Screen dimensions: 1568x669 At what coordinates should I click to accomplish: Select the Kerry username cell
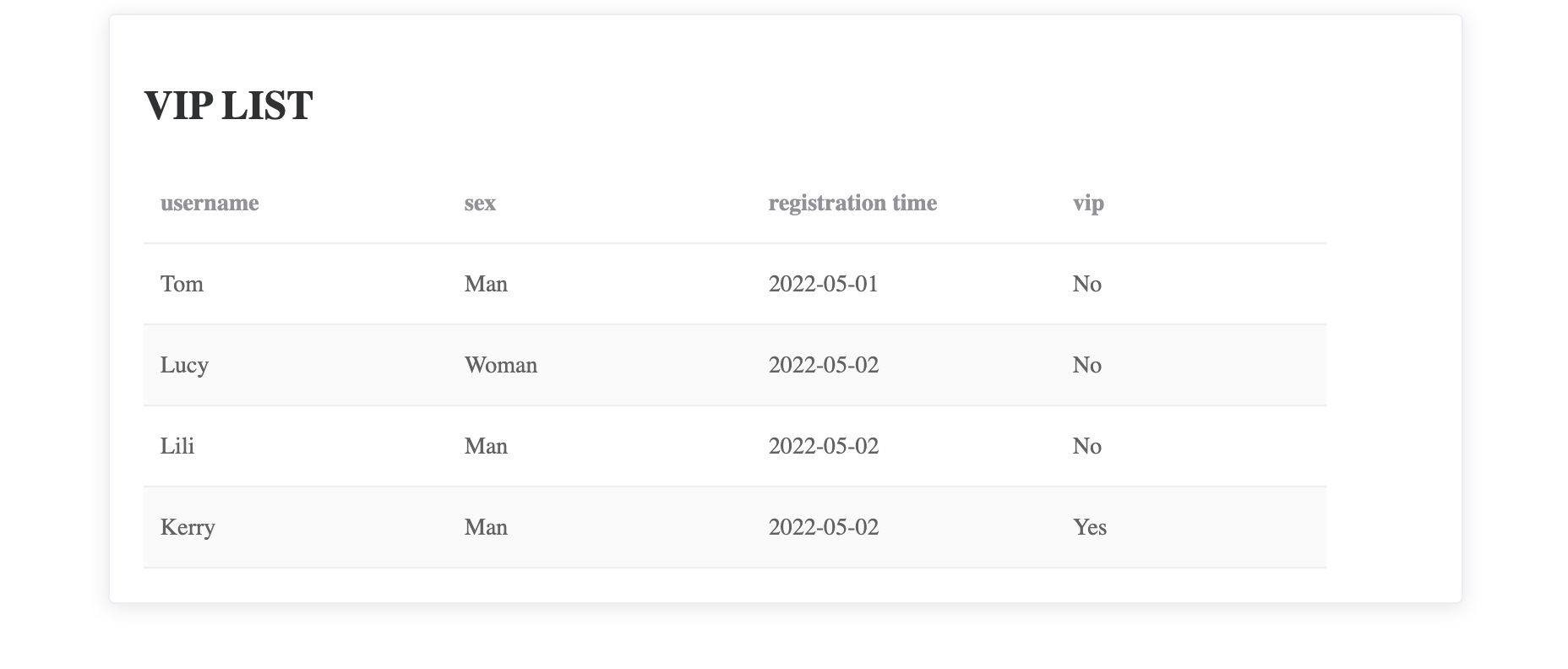pyautogui.click(x=188, y=528)
